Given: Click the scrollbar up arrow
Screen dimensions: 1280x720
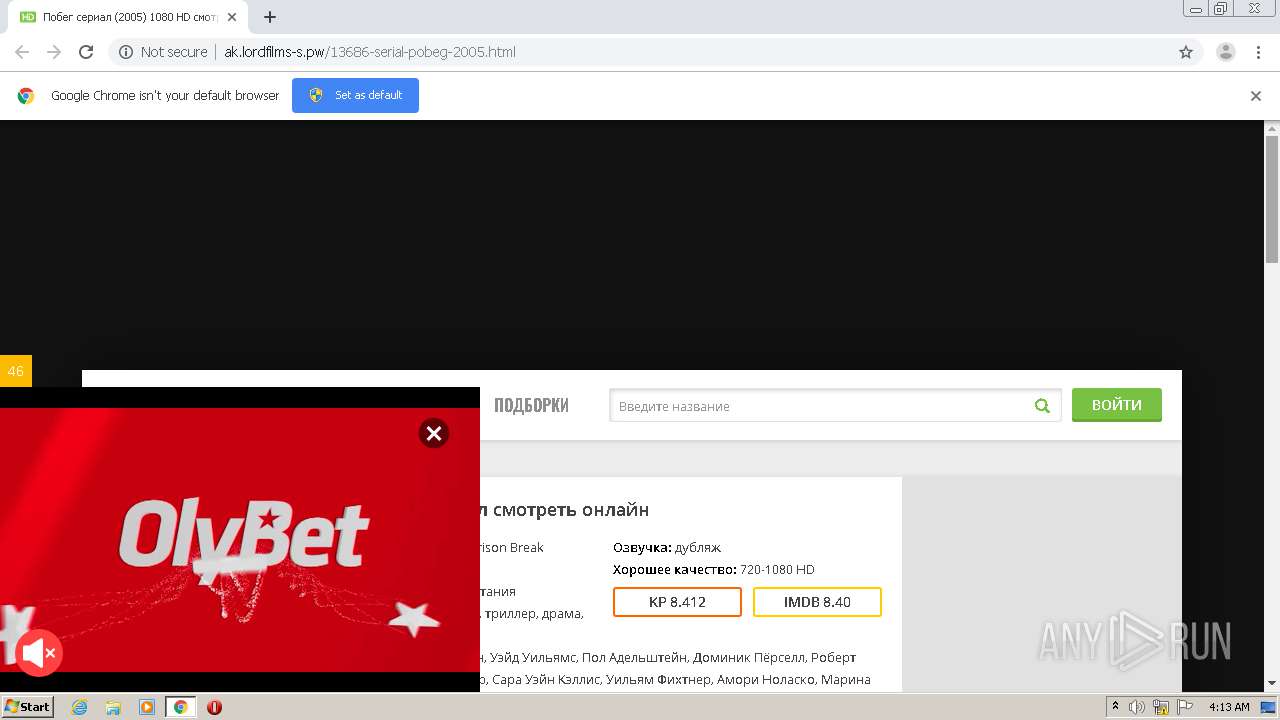Looking at the screenshot, I should click(x=1272, y=127).
